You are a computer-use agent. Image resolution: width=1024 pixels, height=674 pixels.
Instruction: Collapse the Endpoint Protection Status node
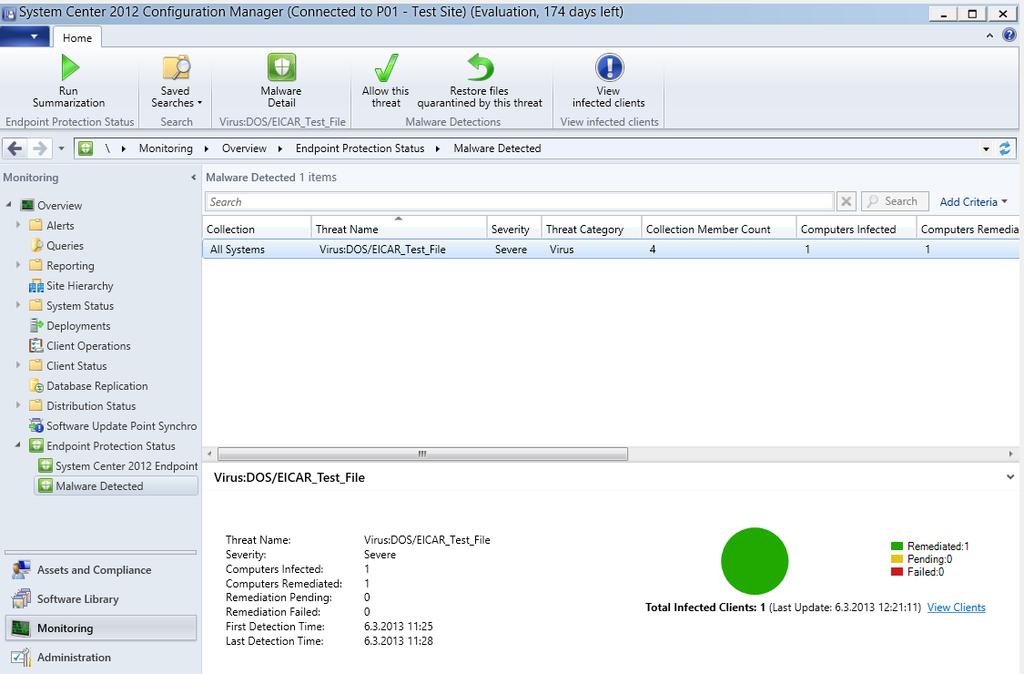coord(18,445)
